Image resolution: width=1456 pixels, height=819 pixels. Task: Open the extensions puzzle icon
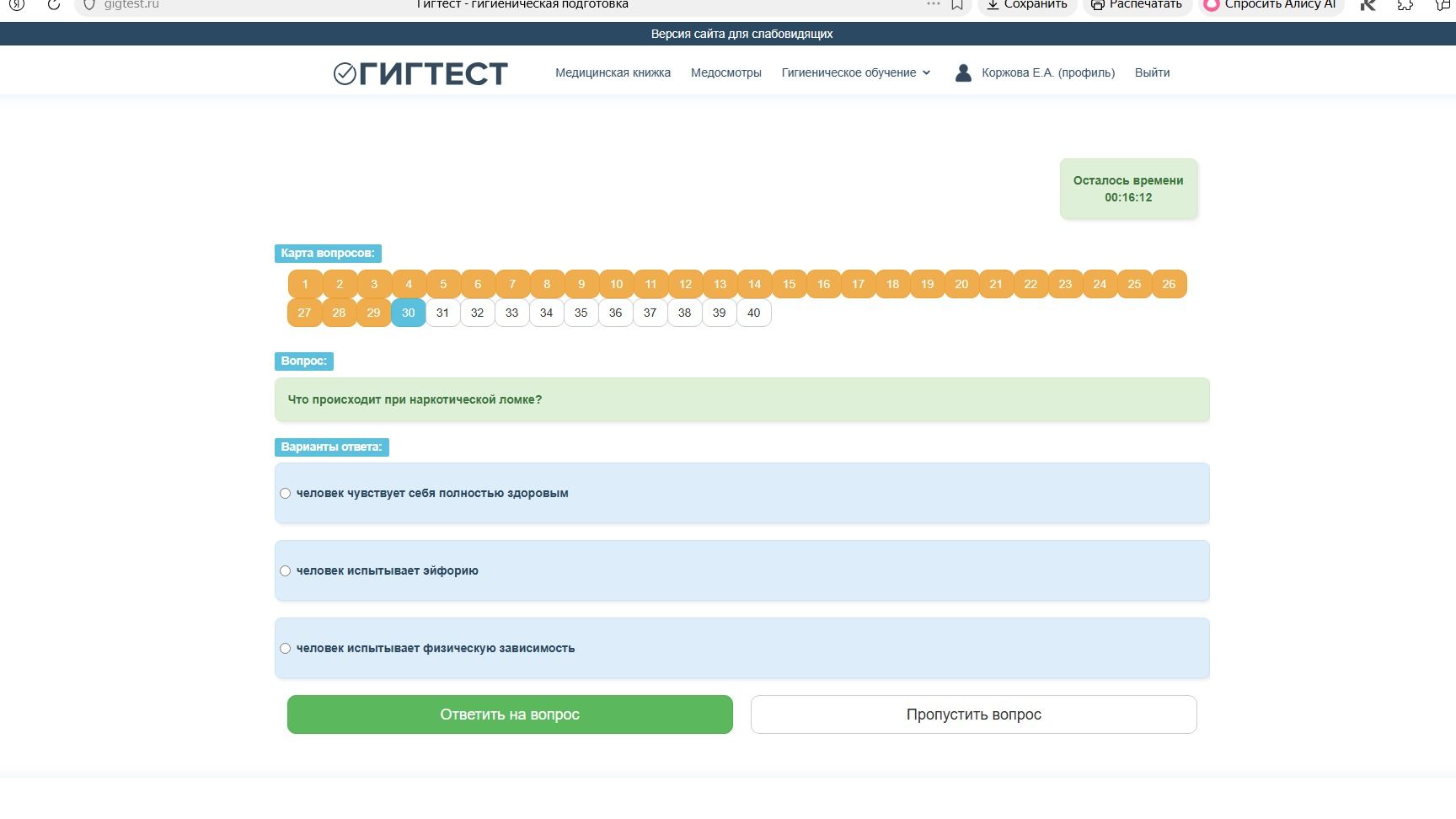pyautogui.click(x=1405, y=4)
